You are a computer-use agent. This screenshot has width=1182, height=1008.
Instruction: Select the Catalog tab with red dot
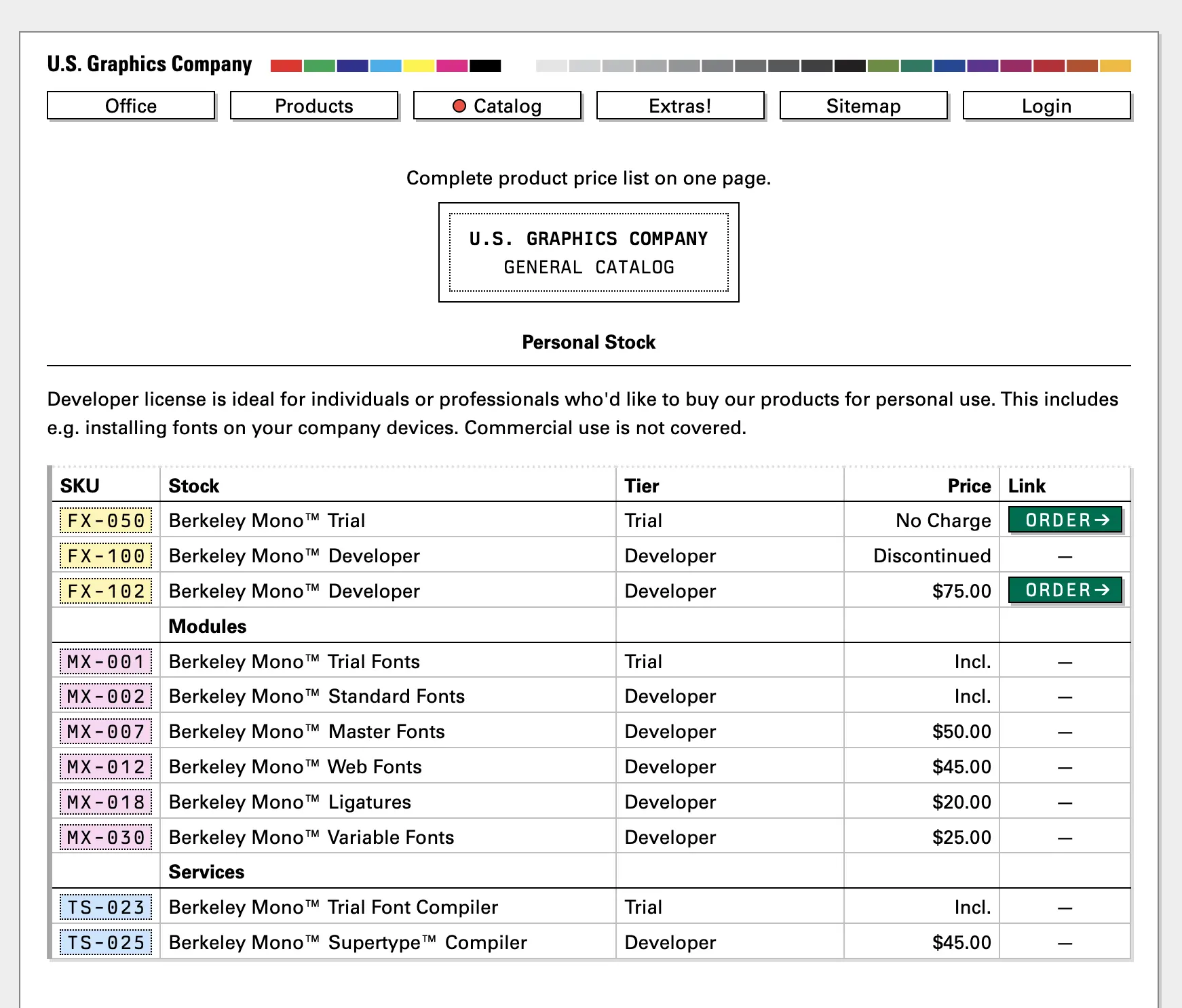497,106
